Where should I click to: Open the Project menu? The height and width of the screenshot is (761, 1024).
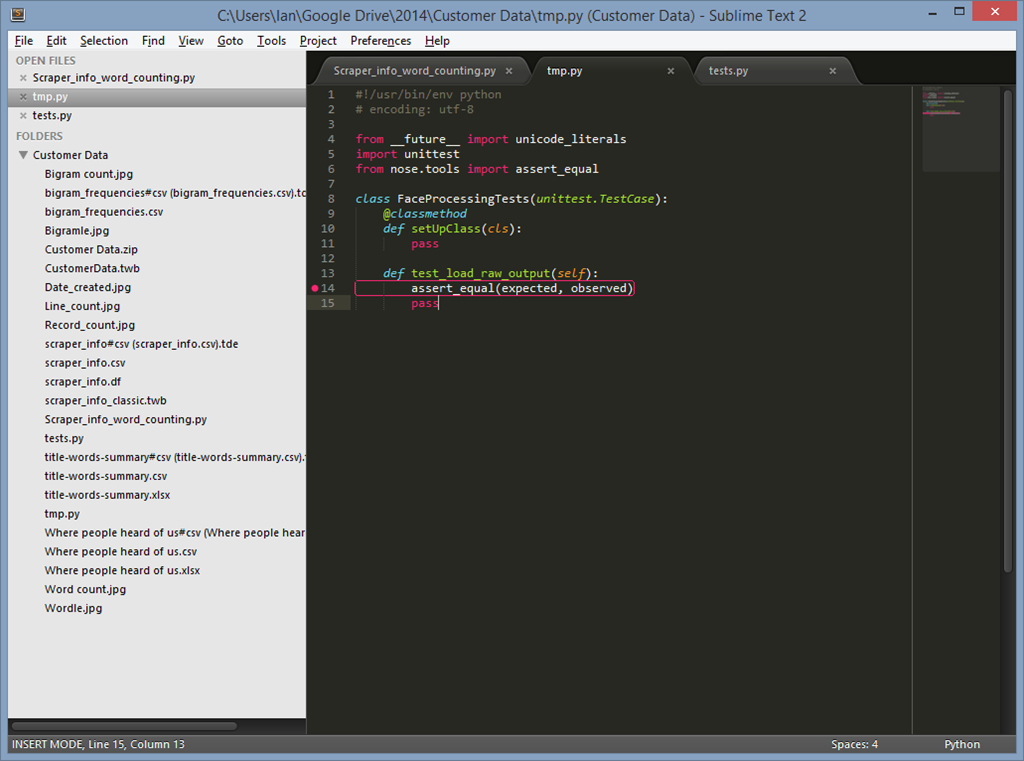coord(318,40)
